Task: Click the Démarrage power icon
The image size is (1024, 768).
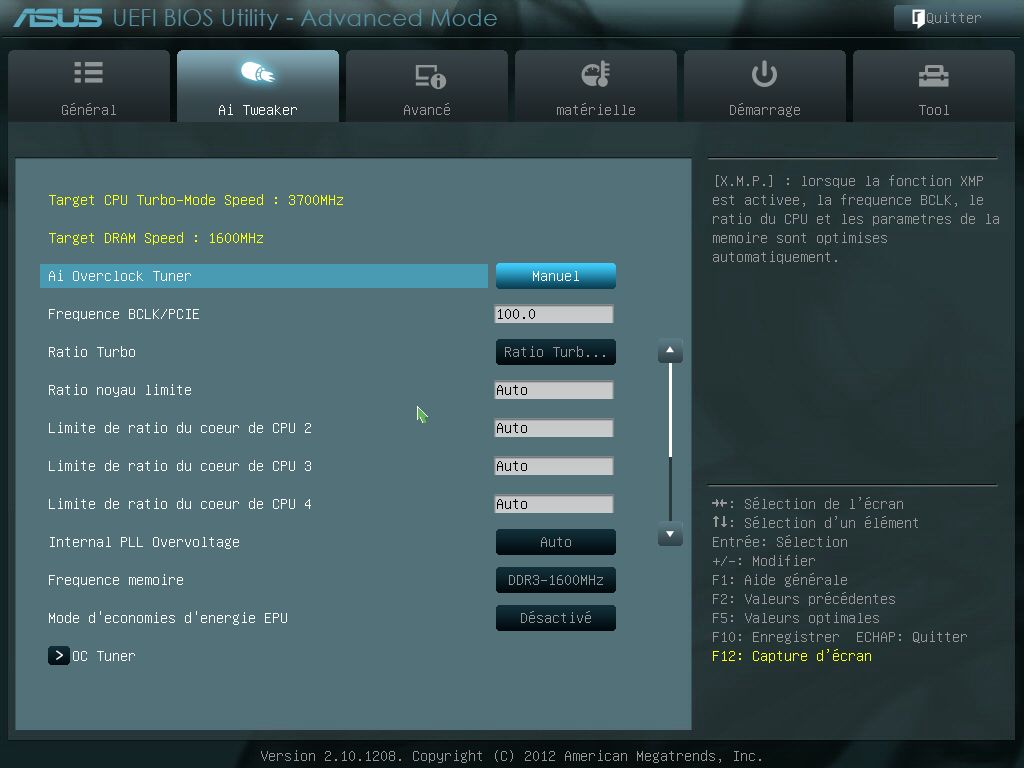Action: 764,74
